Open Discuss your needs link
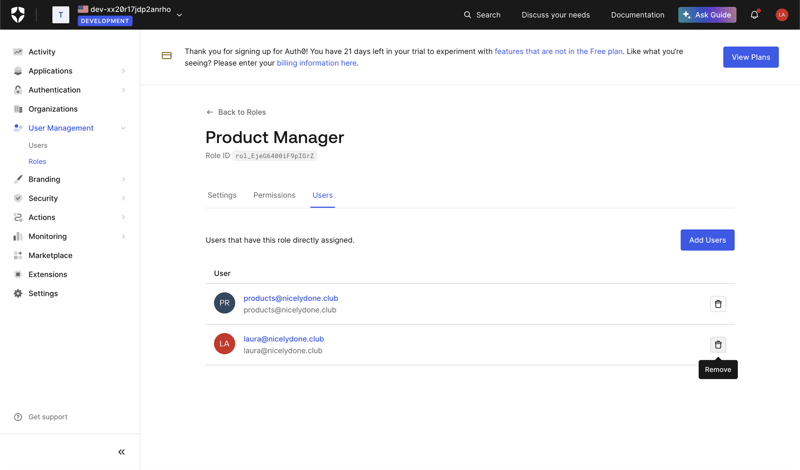This screenshot has height=470, width=800. (555, 15)
